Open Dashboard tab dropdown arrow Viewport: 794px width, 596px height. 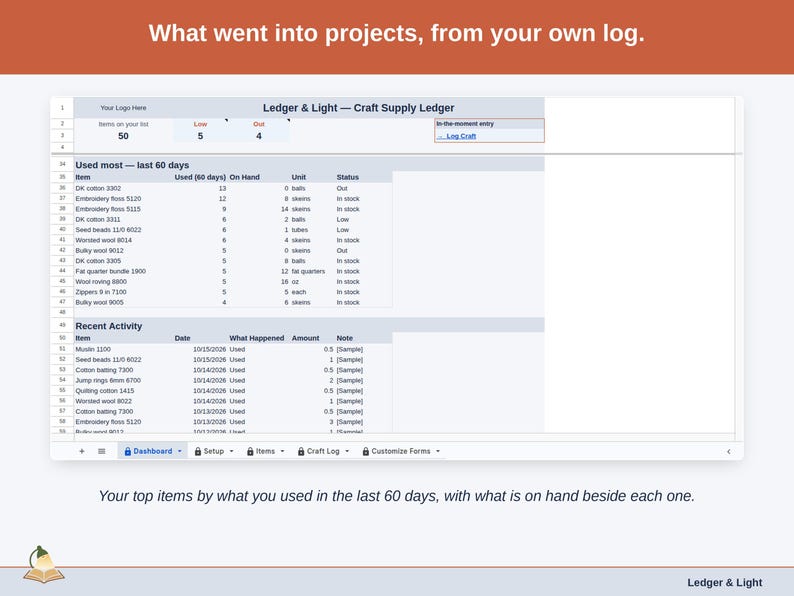tap(180, 451)
